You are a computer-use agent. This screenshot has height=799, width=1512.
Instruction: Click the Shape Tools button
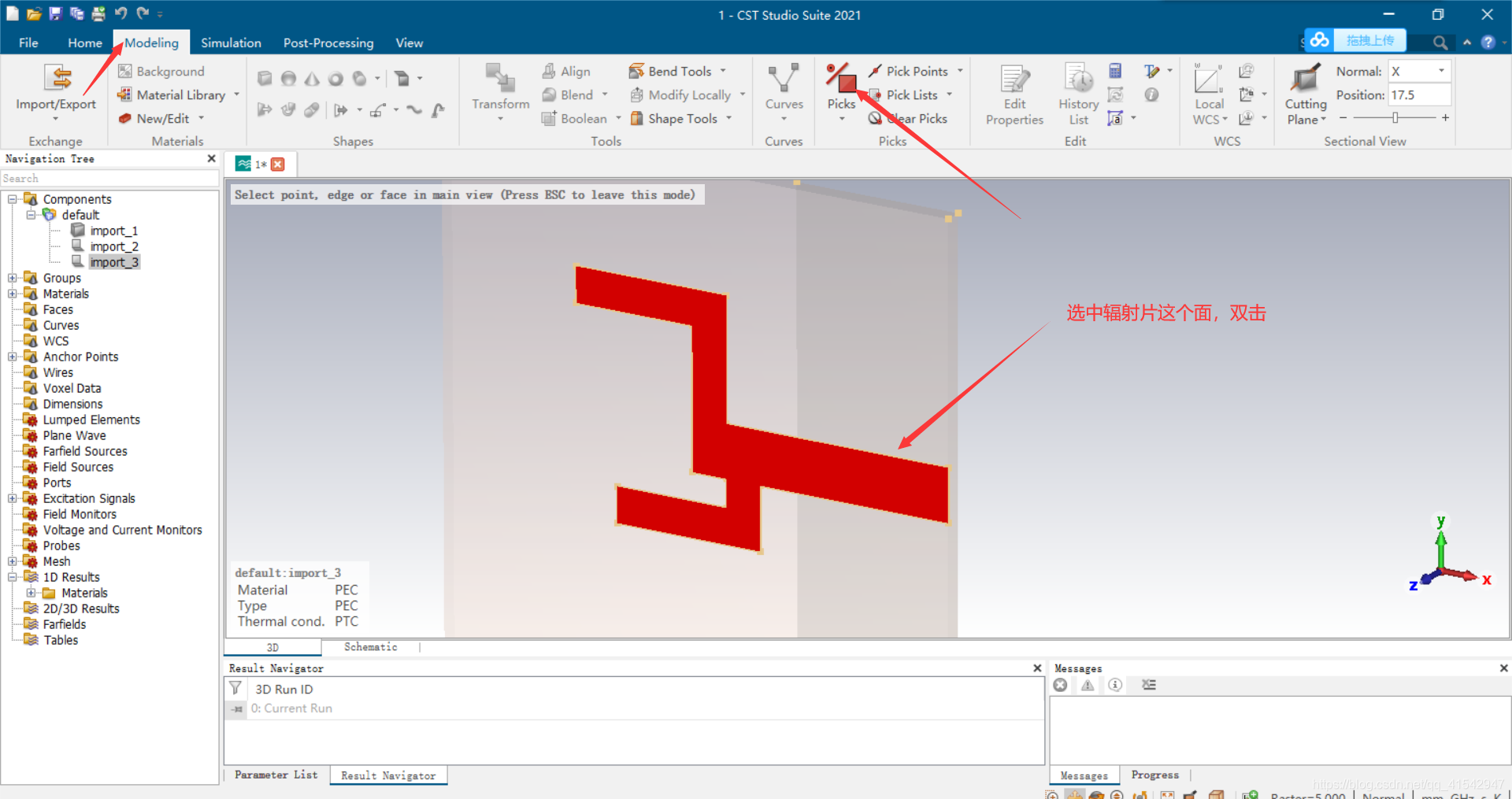coord(674,118)
